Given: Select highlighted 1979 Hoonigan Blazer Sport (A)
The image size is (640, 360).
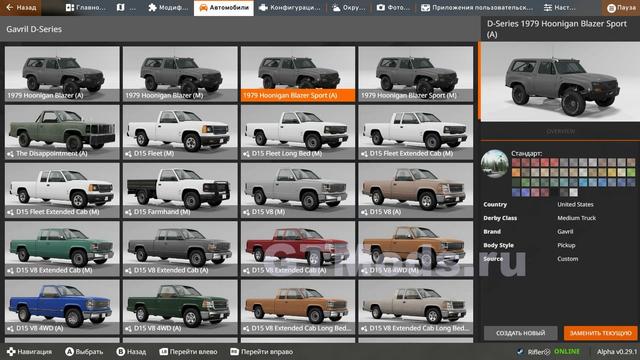Looking at the screenshot, I should coord(298,73).
